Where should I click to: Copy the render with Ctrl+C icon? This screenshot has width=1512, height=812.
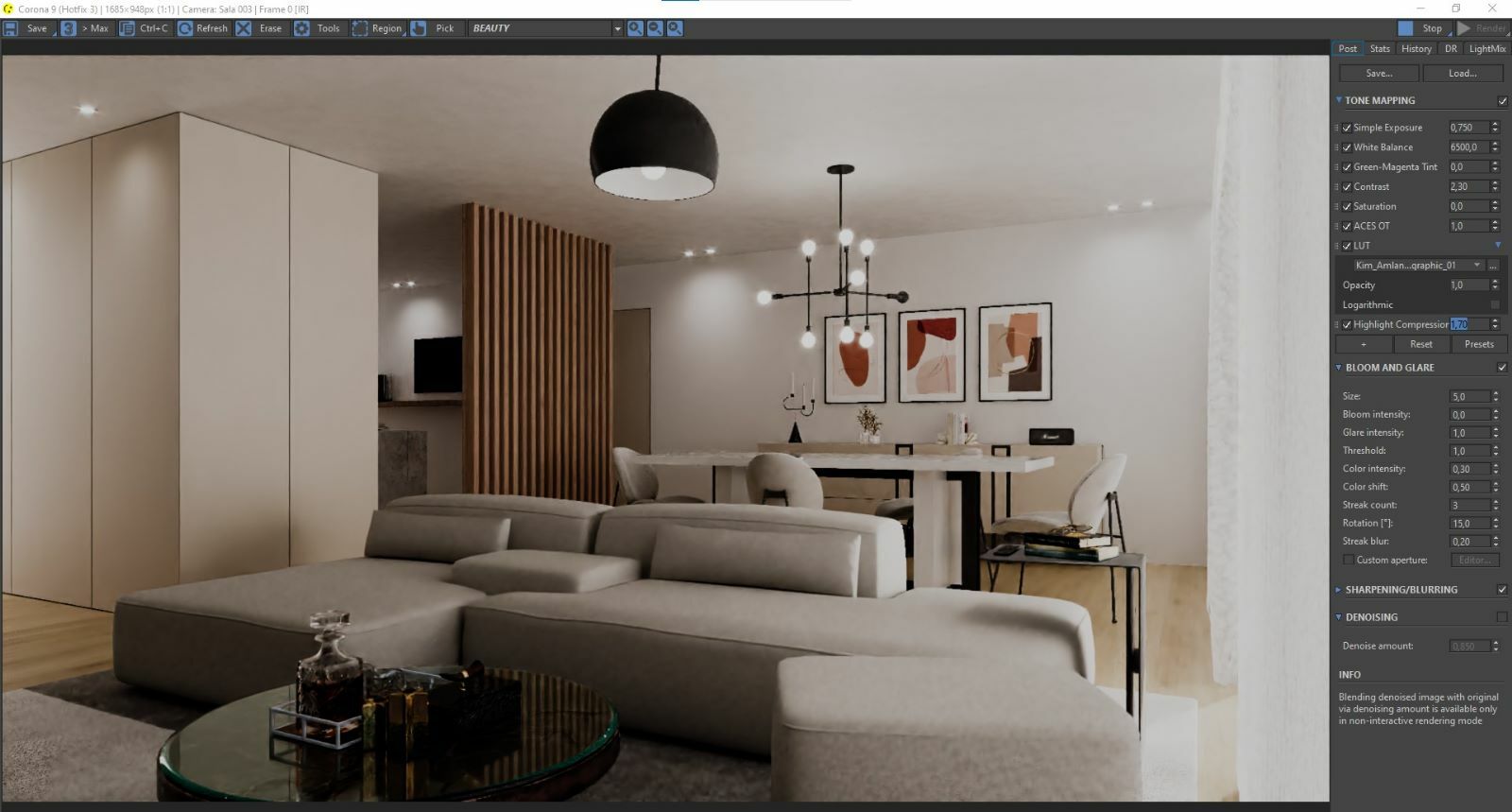pyautogui.click(x=127, y=28)
